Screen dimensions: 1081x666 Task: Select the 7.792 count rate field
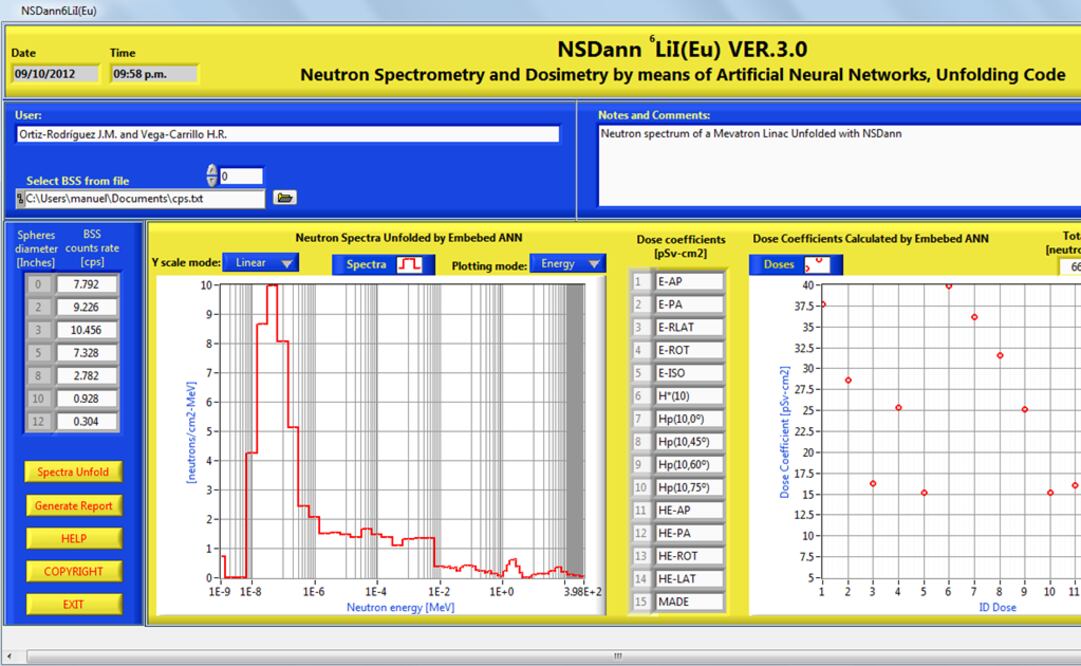point(84,284)
